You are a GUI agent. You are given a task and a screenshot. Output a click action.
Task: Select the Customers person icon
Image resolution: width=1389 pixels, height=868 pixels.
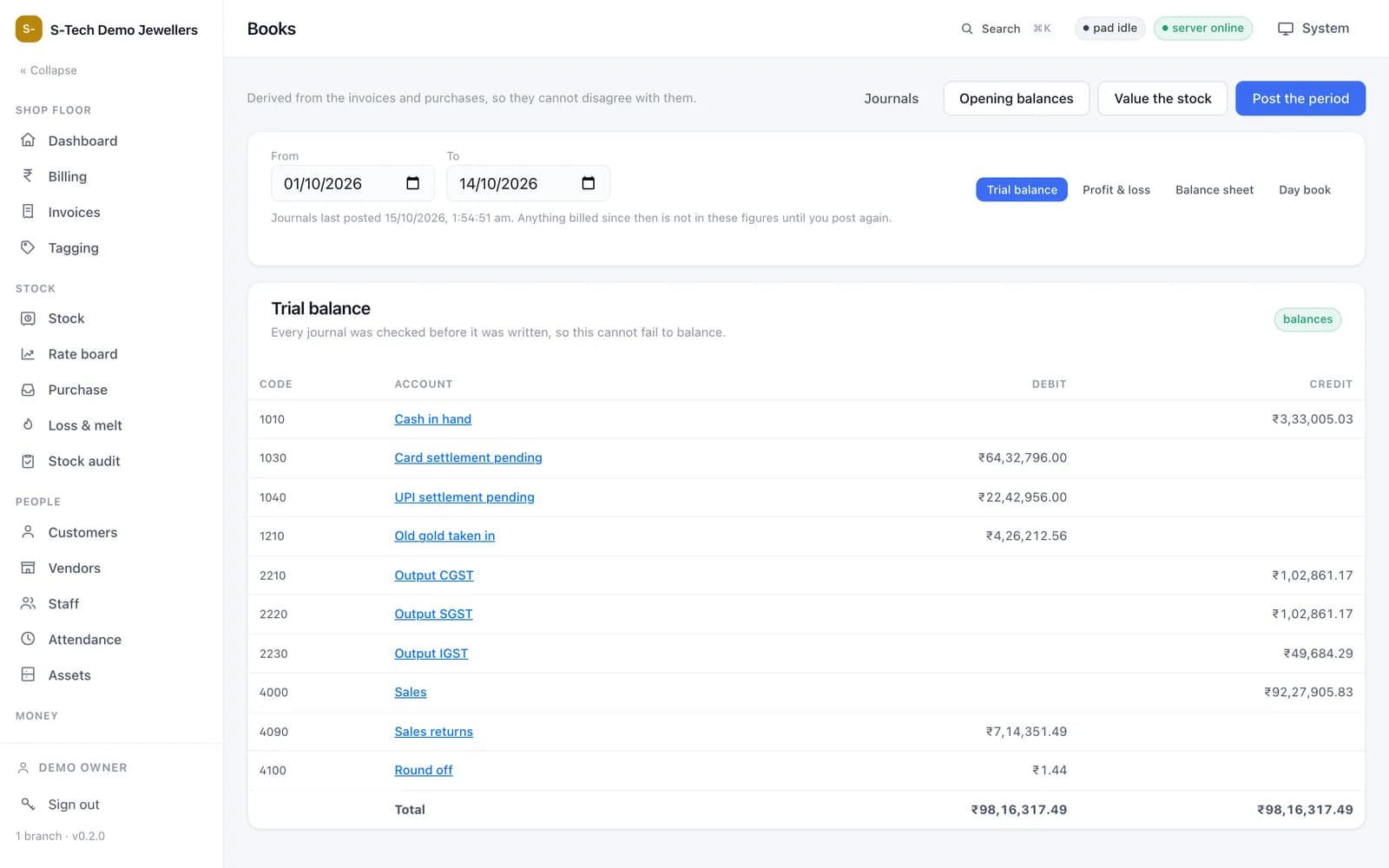pos(28,532)
